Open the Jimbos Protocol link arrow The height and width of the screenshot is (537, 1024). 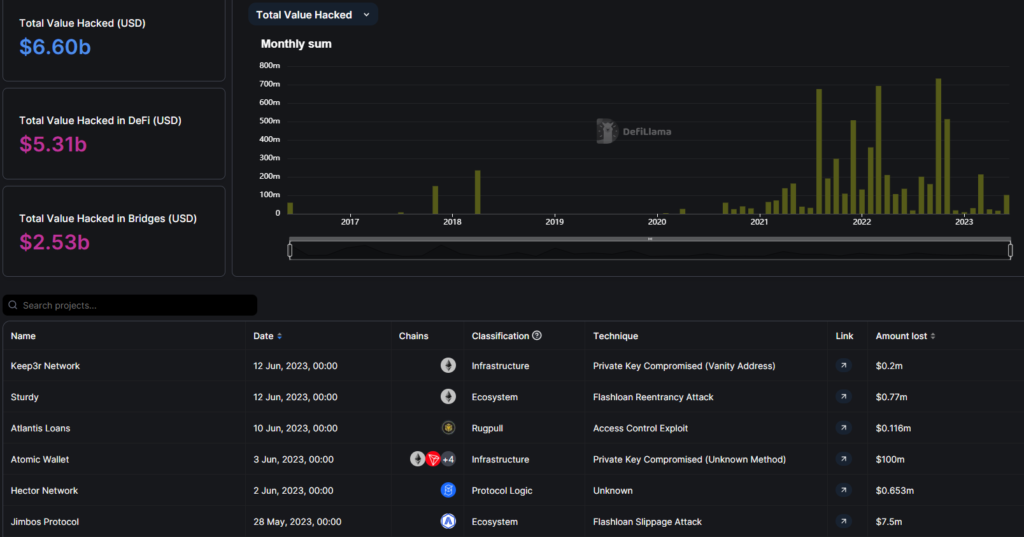[844, 522]
